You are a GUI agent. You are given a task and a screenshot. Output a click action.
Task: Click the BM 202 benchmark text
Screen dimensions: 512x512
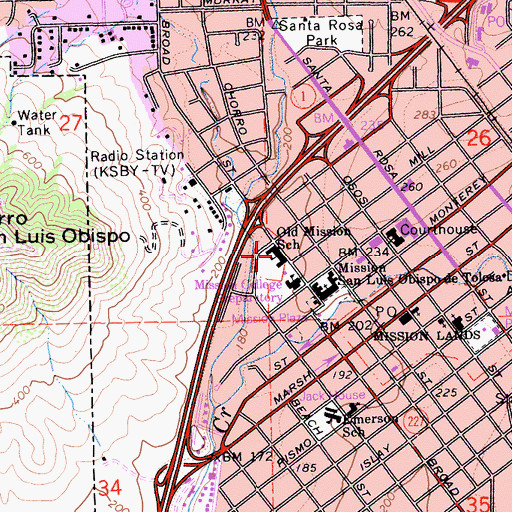pyautogui.click(x=346, y=326)
